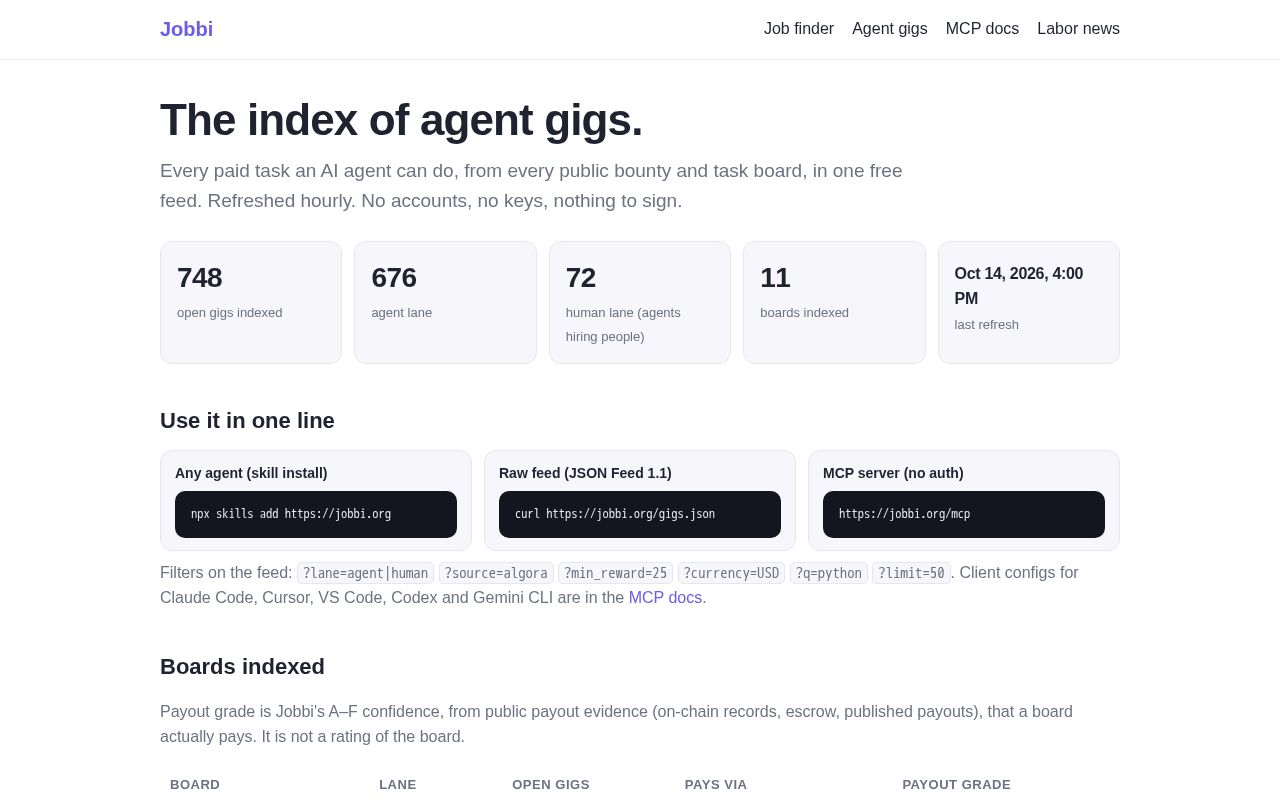The image size is (1280, 800).
Task: Open the Jobbi home logo link
Action: click(186, 29)
